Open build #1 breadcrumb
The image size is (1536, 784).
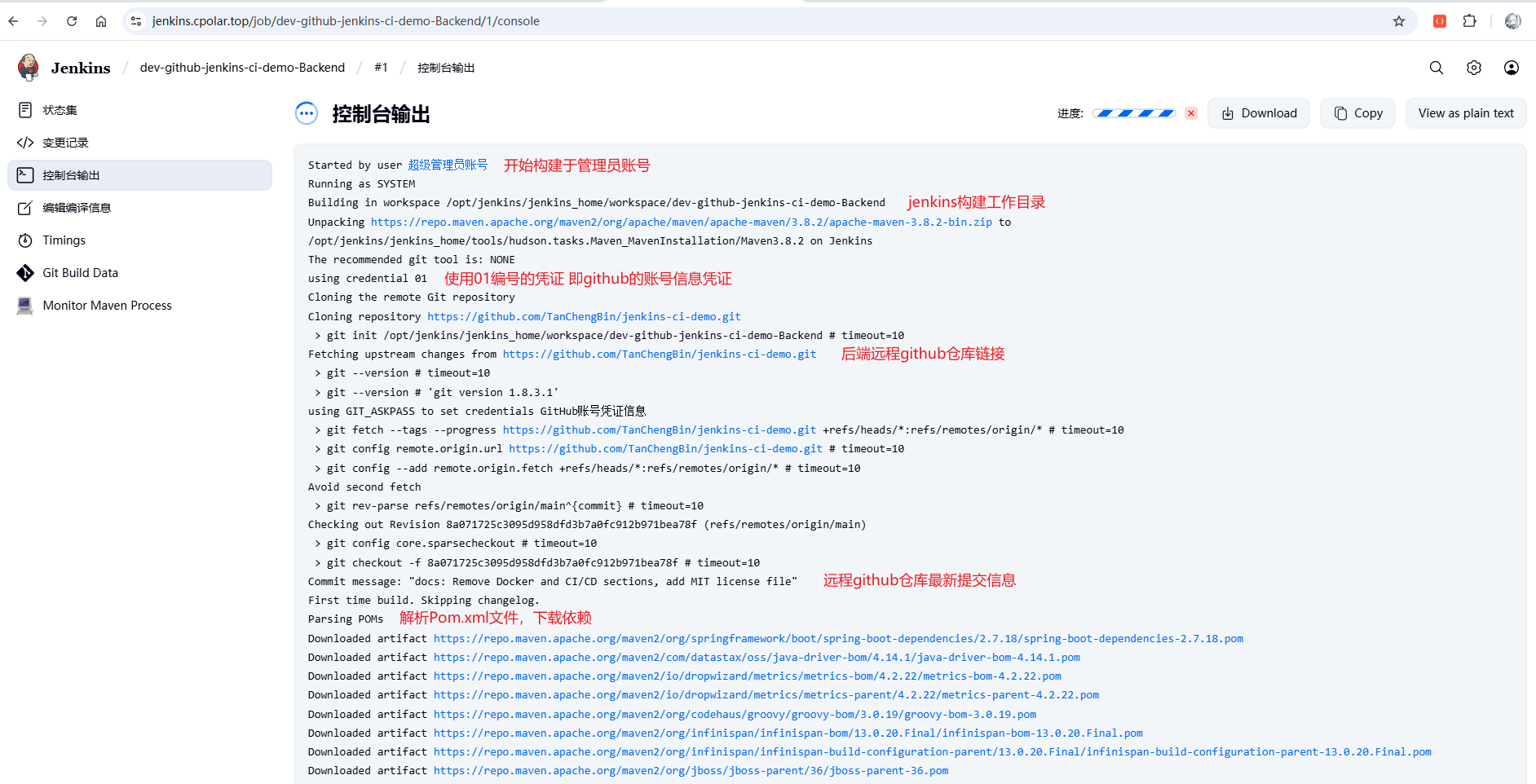pos(381,68)
